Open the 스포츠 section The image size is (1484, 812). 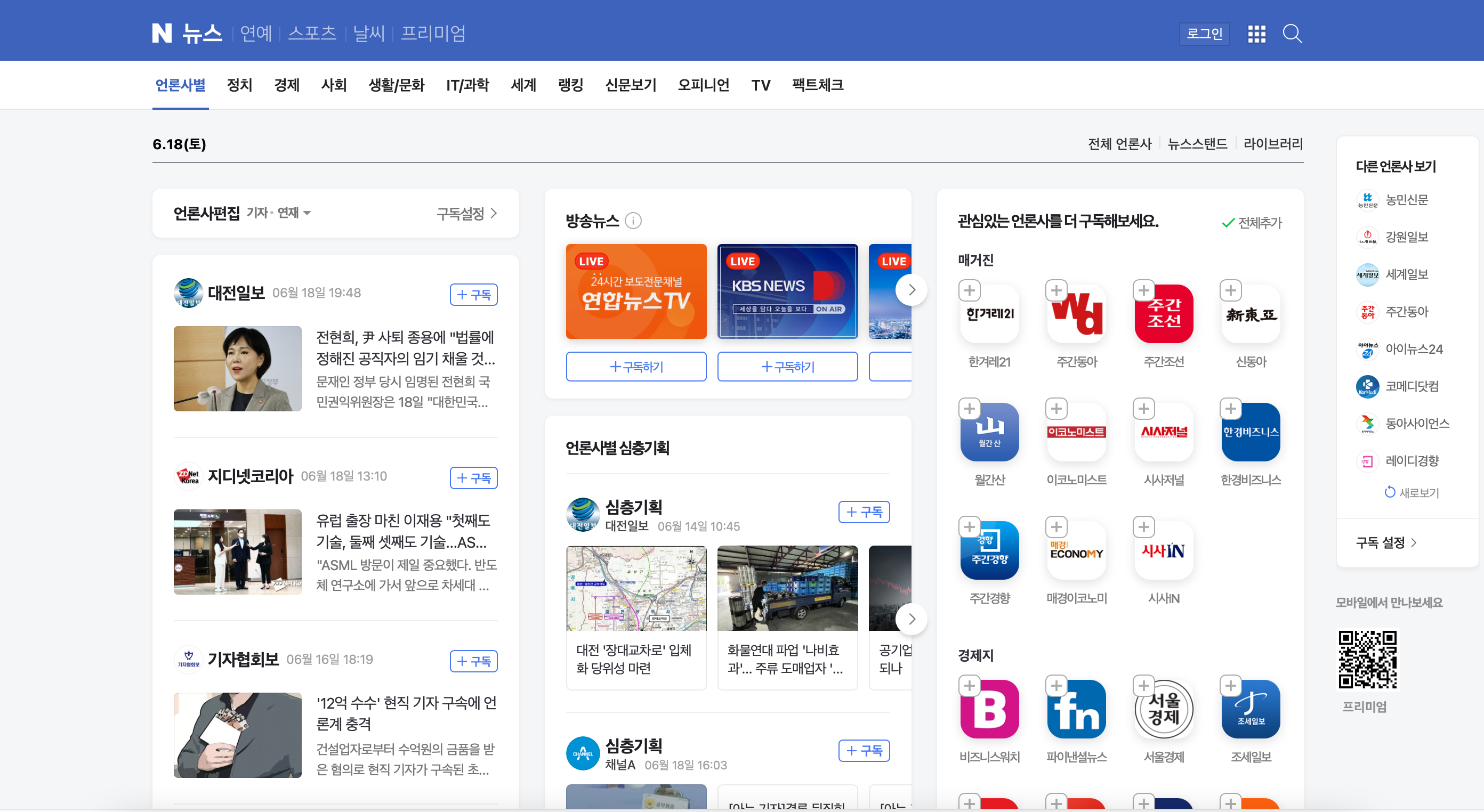click(312, 34)
